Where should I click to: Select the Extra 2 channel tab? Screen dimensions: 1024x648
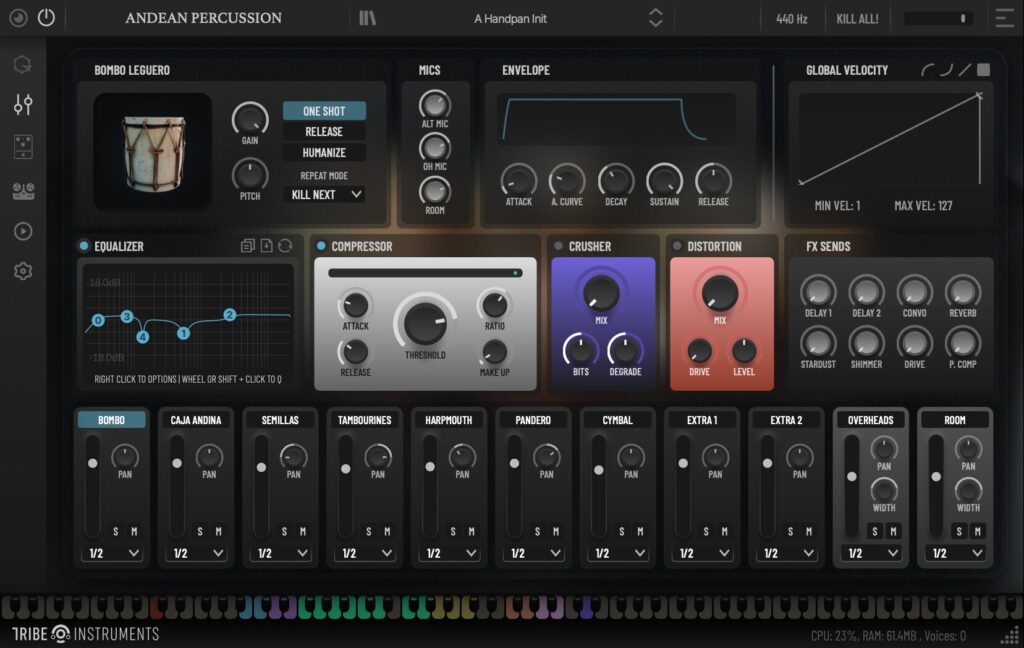coord(786,420)
